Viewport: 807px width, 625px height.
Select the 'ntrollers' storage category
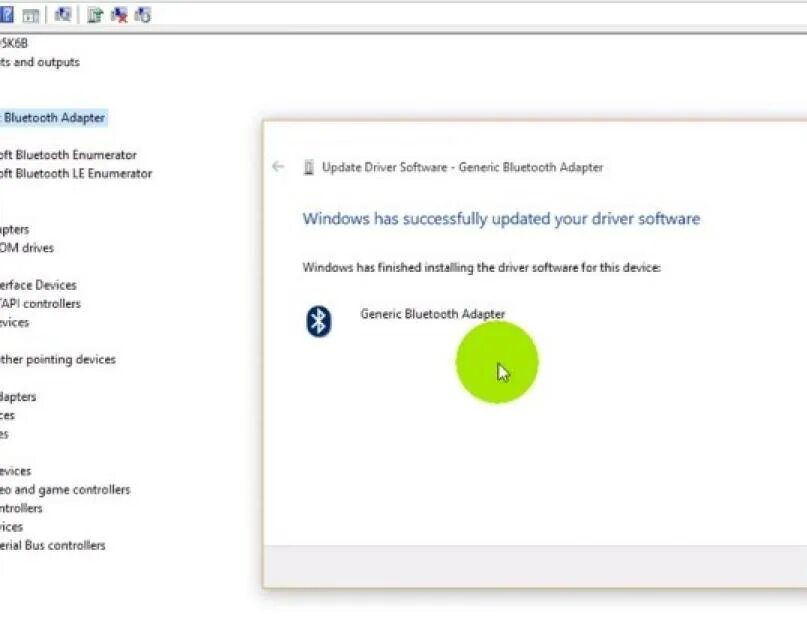[21, 508]
